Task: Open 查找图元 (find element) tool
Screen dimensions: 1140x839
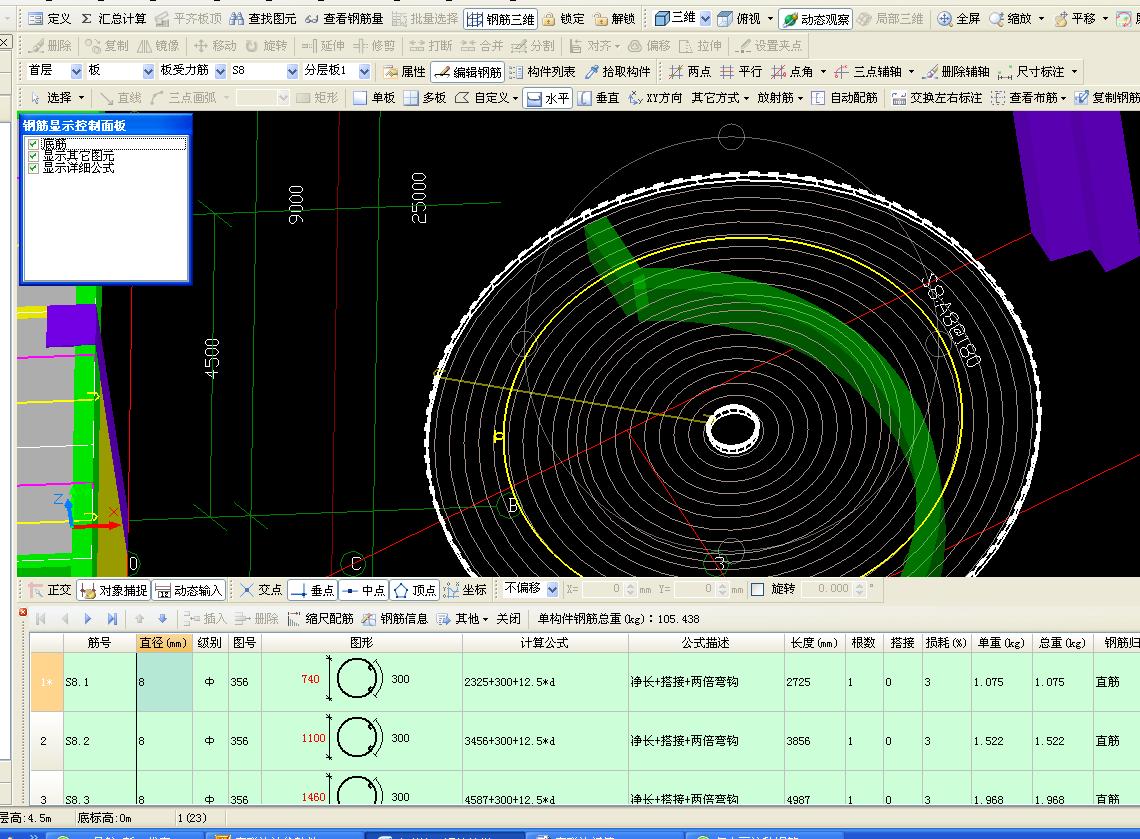Action: coord(263,19)
